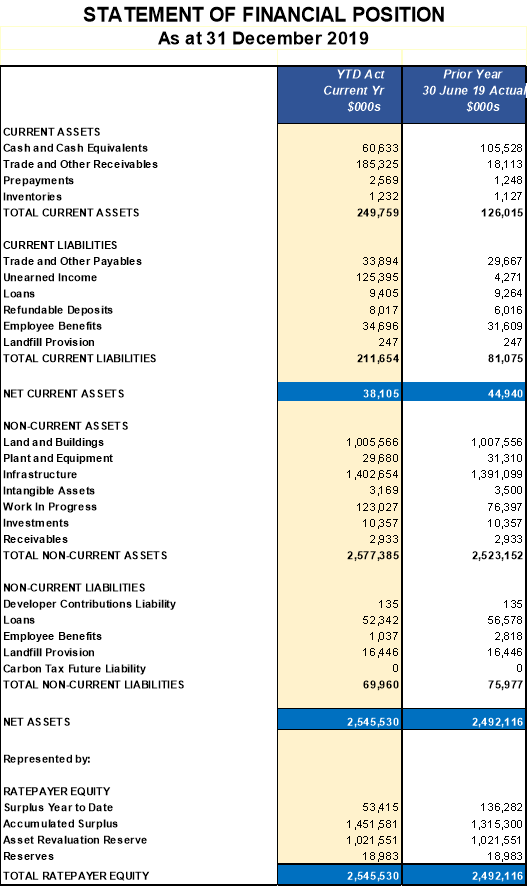Click the value 60,633 for cash
Viewport: 528px width, 886px height.
point(380,148)
